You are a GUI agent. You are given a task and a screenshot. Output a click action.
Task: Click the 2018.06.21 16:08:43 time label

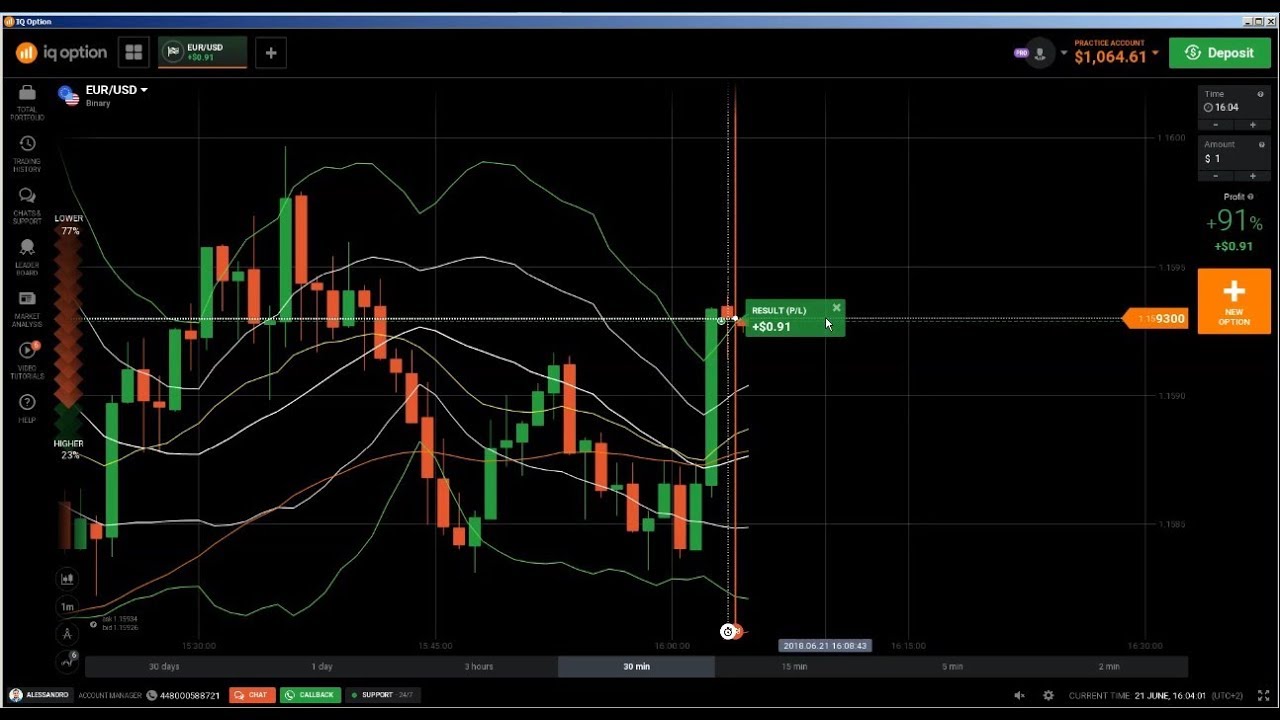pos(825,646)
